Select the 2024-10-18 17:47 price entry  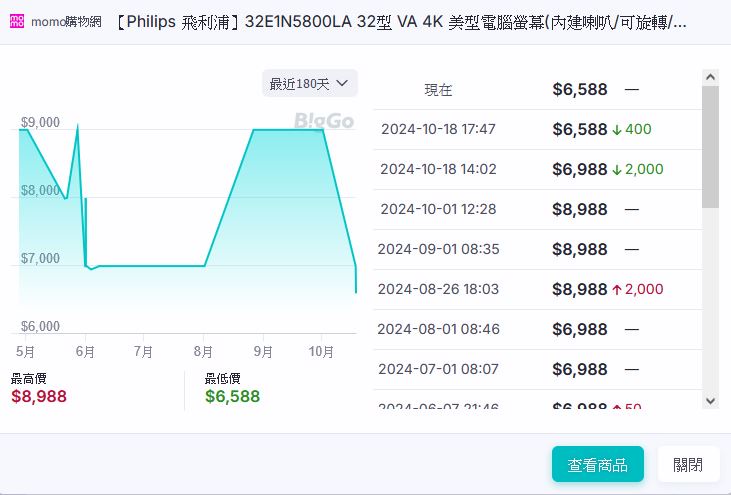click(x=438, y=130)
